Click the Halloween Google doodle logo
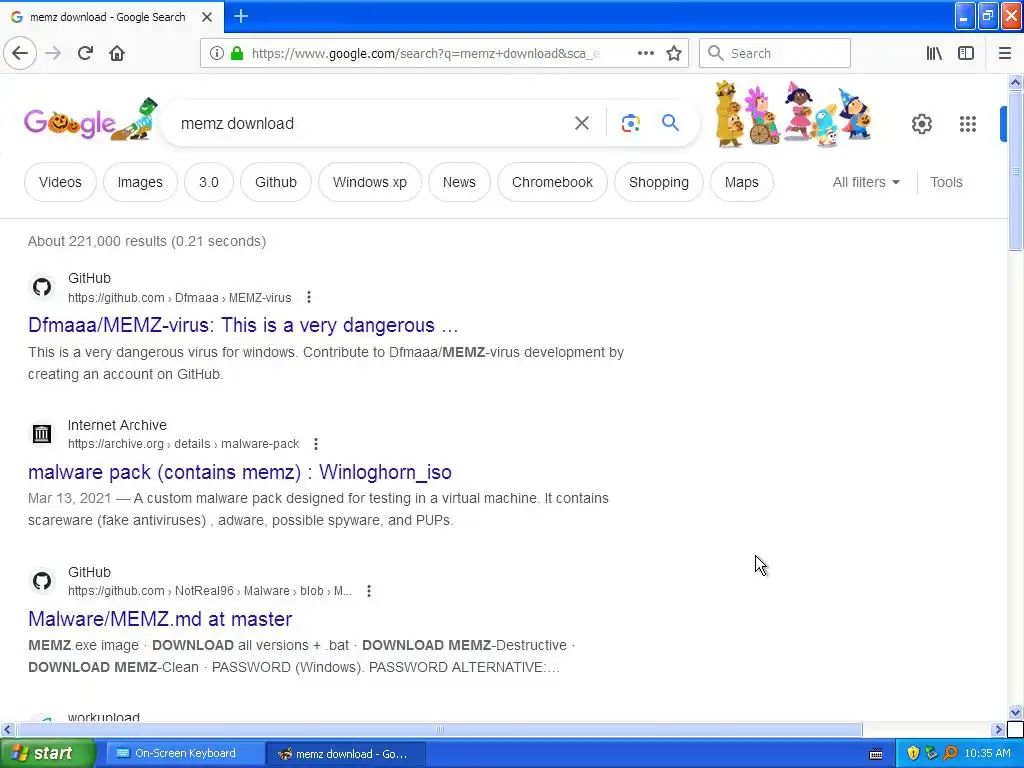The width and height of the screenshot is (1024, 768). click(x=90, y=120)
